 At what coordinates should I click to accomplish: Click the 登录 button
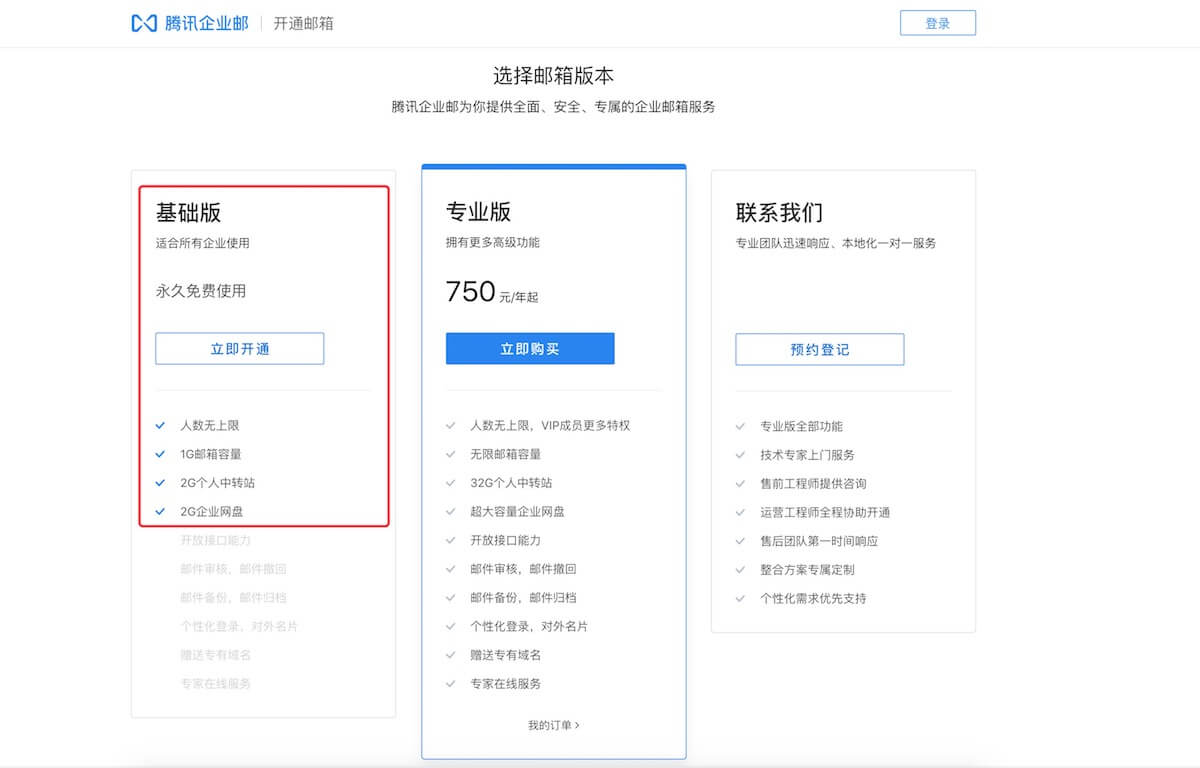click(x=937, y=22)
